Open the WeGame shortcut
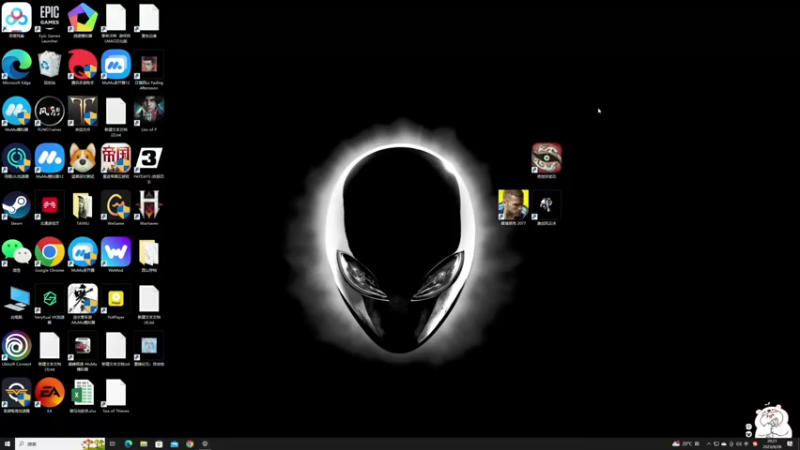800x450 pixels. pos(116,208)
